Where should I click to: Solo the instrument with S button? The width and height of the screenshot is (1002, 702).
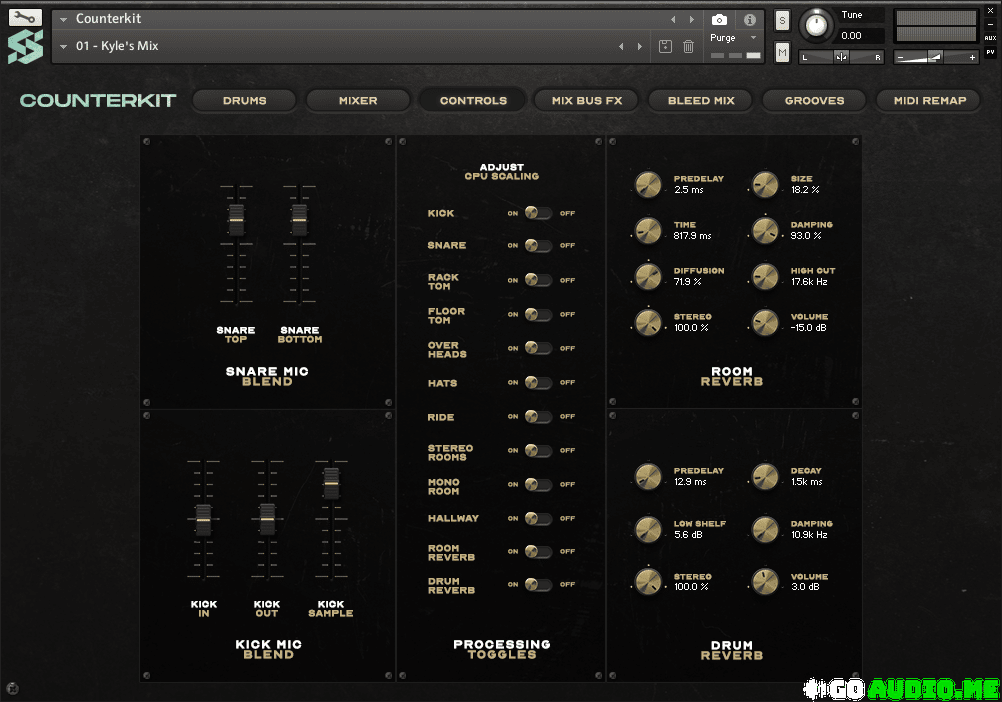[x=782, y=20]
